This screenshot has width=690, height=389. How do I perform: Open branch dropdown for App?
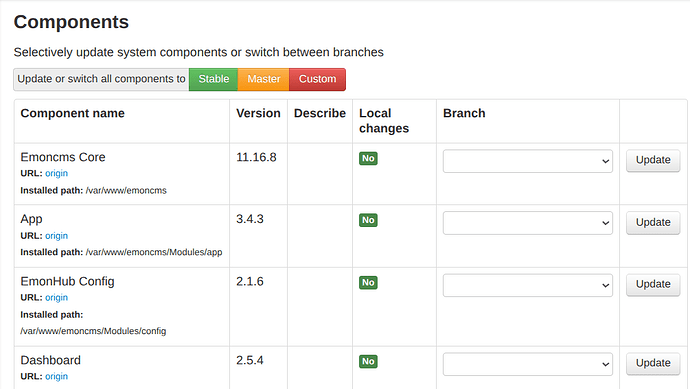(x=528, y=223)
